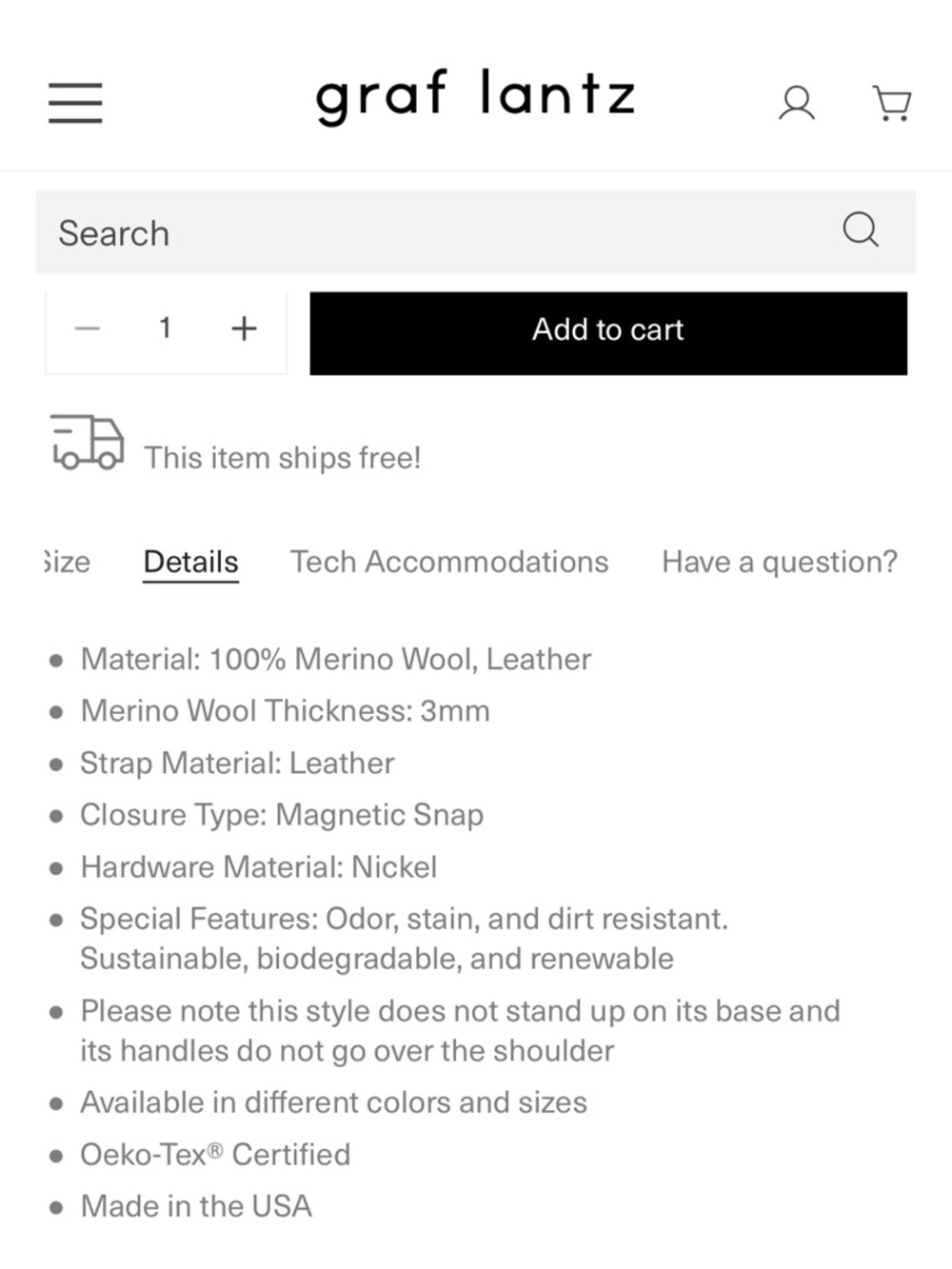
Task: Decrease quantity with the minus button
Action: (x=88, y=328)
